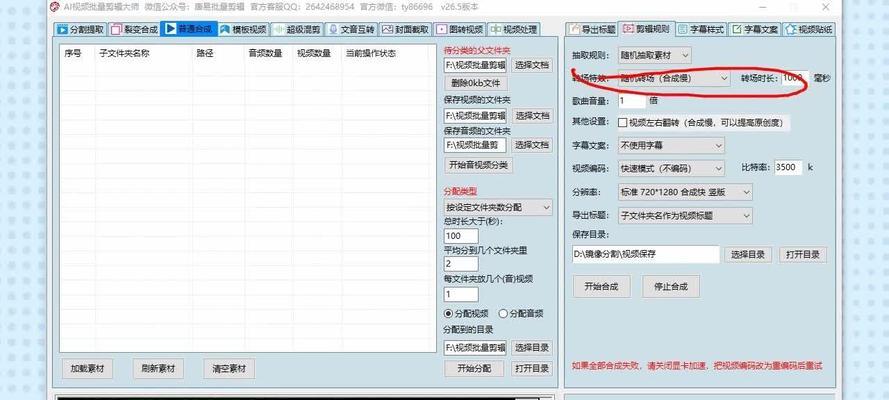Image resolution: width=889 pixels, height=400 pixels.
Task: Click 开始音视频分类 button
Action: pos(479,165)
